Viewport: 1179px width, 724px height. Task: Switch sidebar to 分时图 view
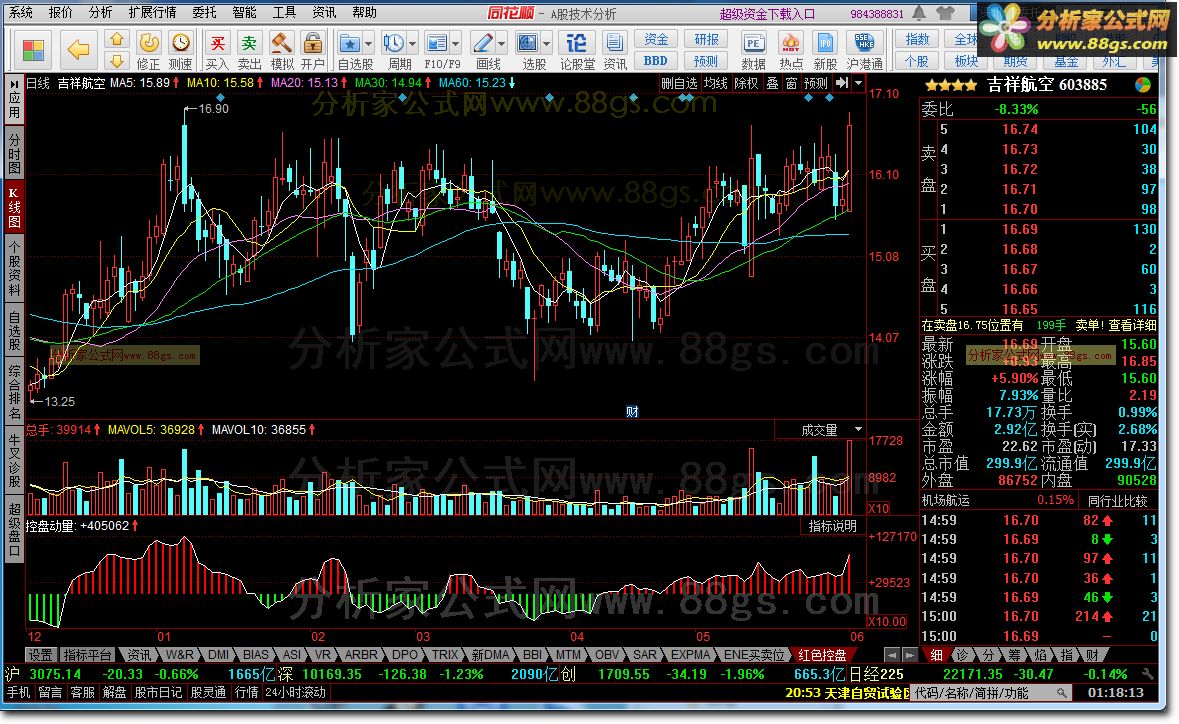(x=14, y=153)
